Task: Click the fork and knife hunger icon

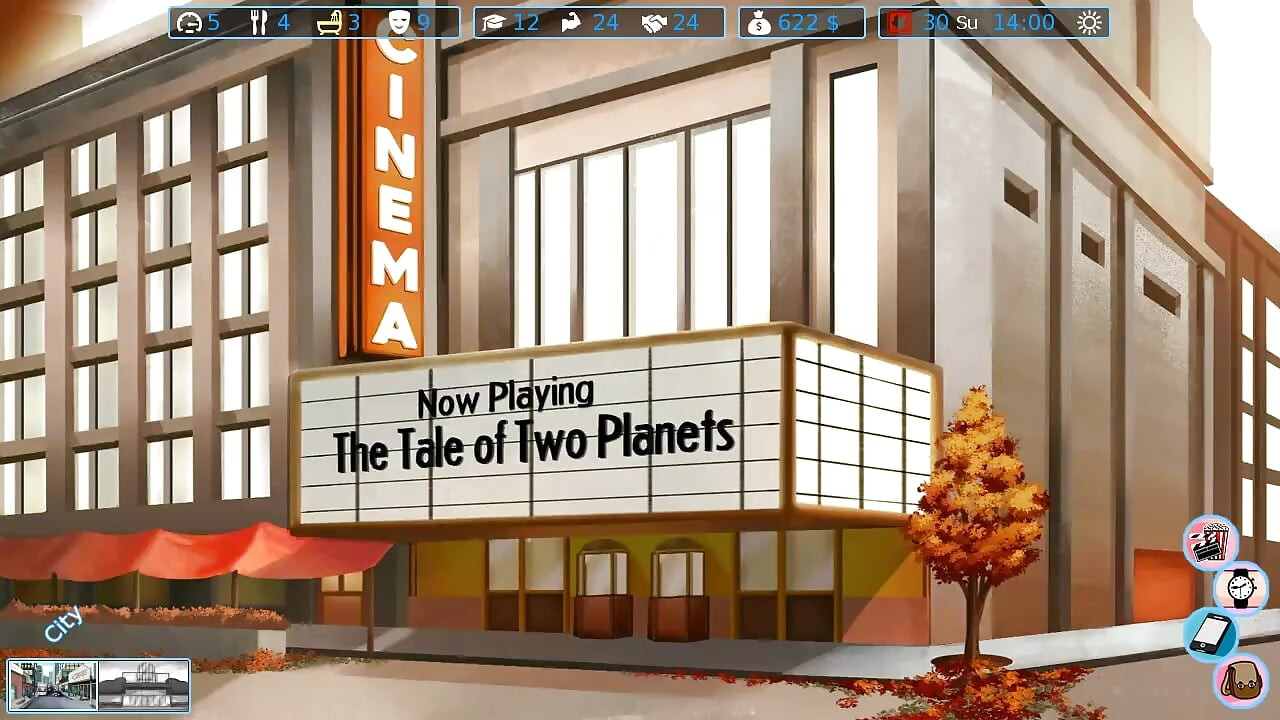Action: pyautogui.click(x=259, y=22)
